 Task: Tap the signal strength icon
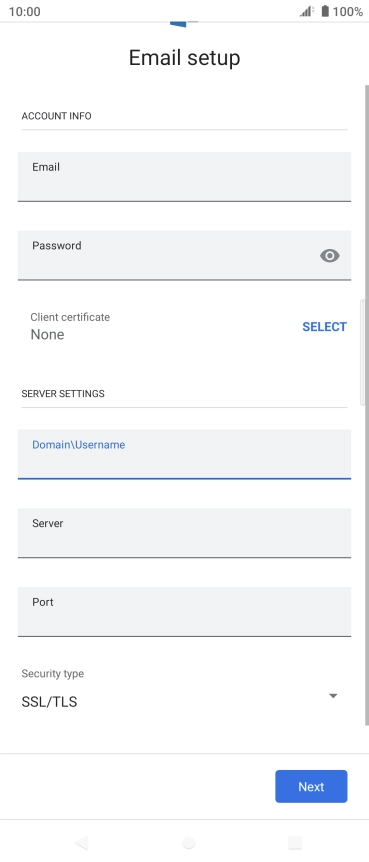point(306,11)
